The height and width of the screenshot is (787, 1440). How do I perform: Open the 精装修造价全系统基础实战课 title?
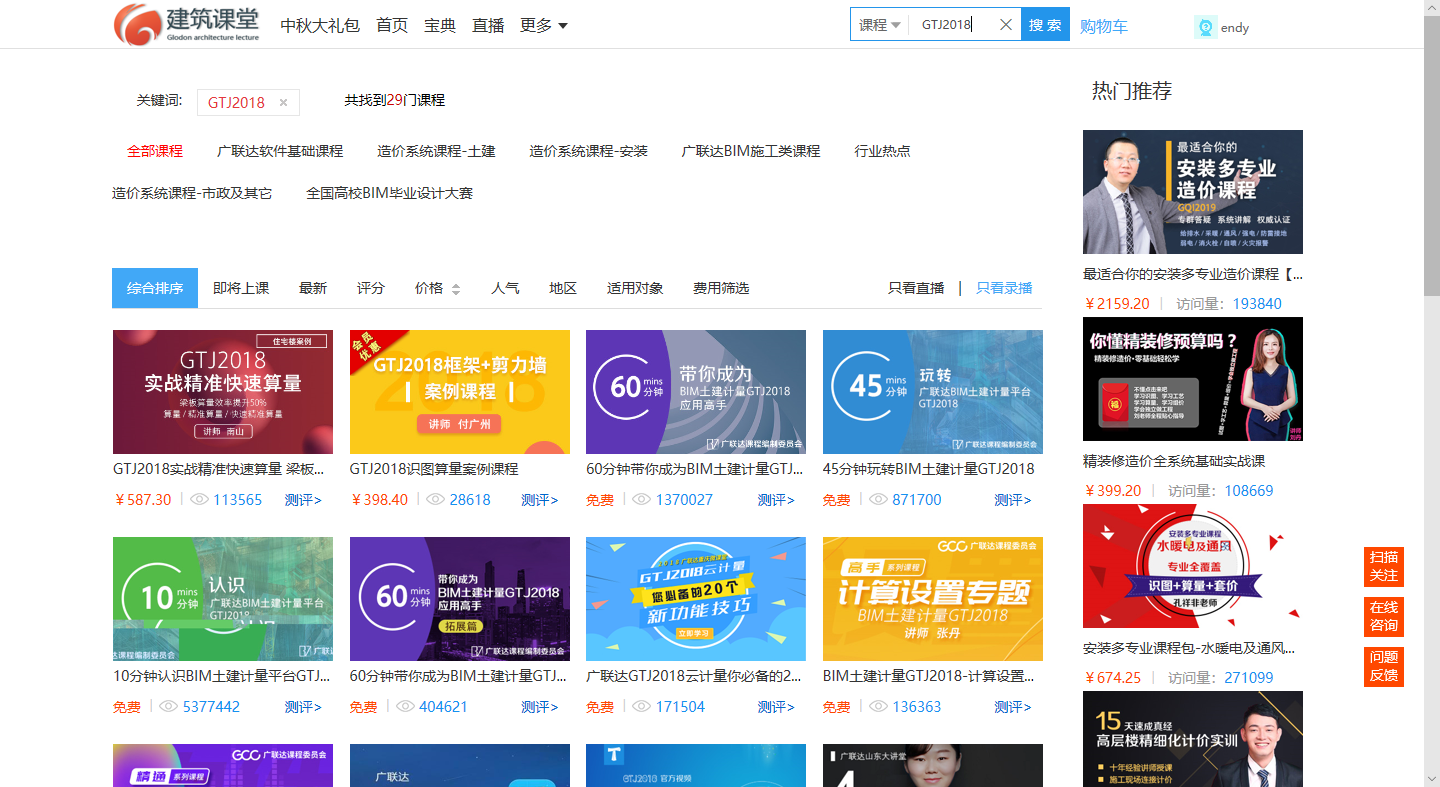tap(1174, 461)
